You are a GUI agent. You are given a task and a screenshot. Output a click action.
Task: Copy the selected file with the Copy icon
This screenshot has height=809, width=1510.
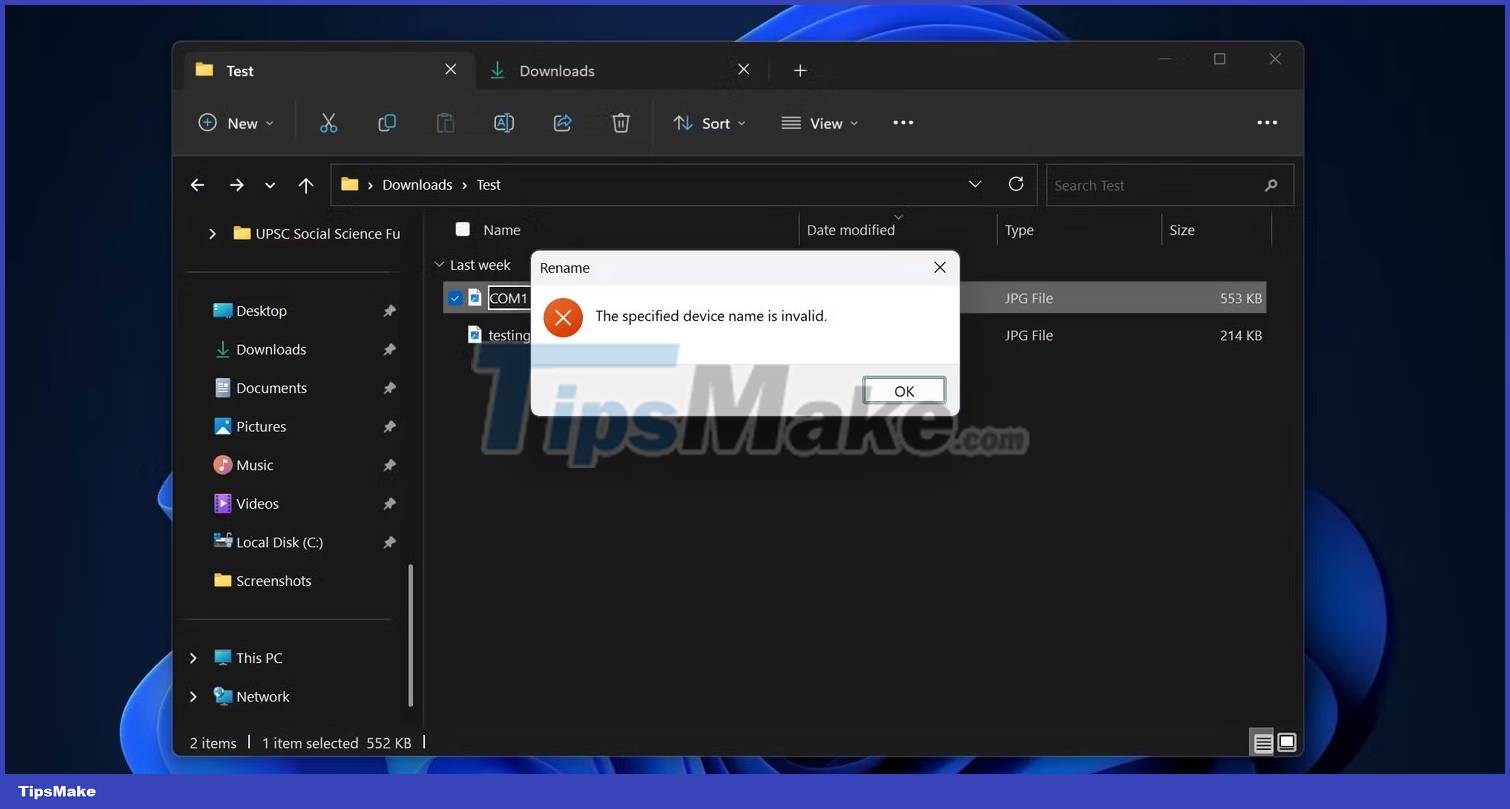[x=387, y=122]
